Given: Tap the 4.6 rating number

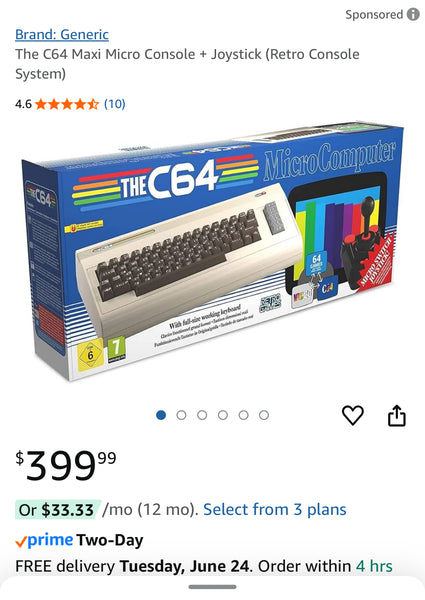Looking at the screenshot, I should tap(23, 104).
